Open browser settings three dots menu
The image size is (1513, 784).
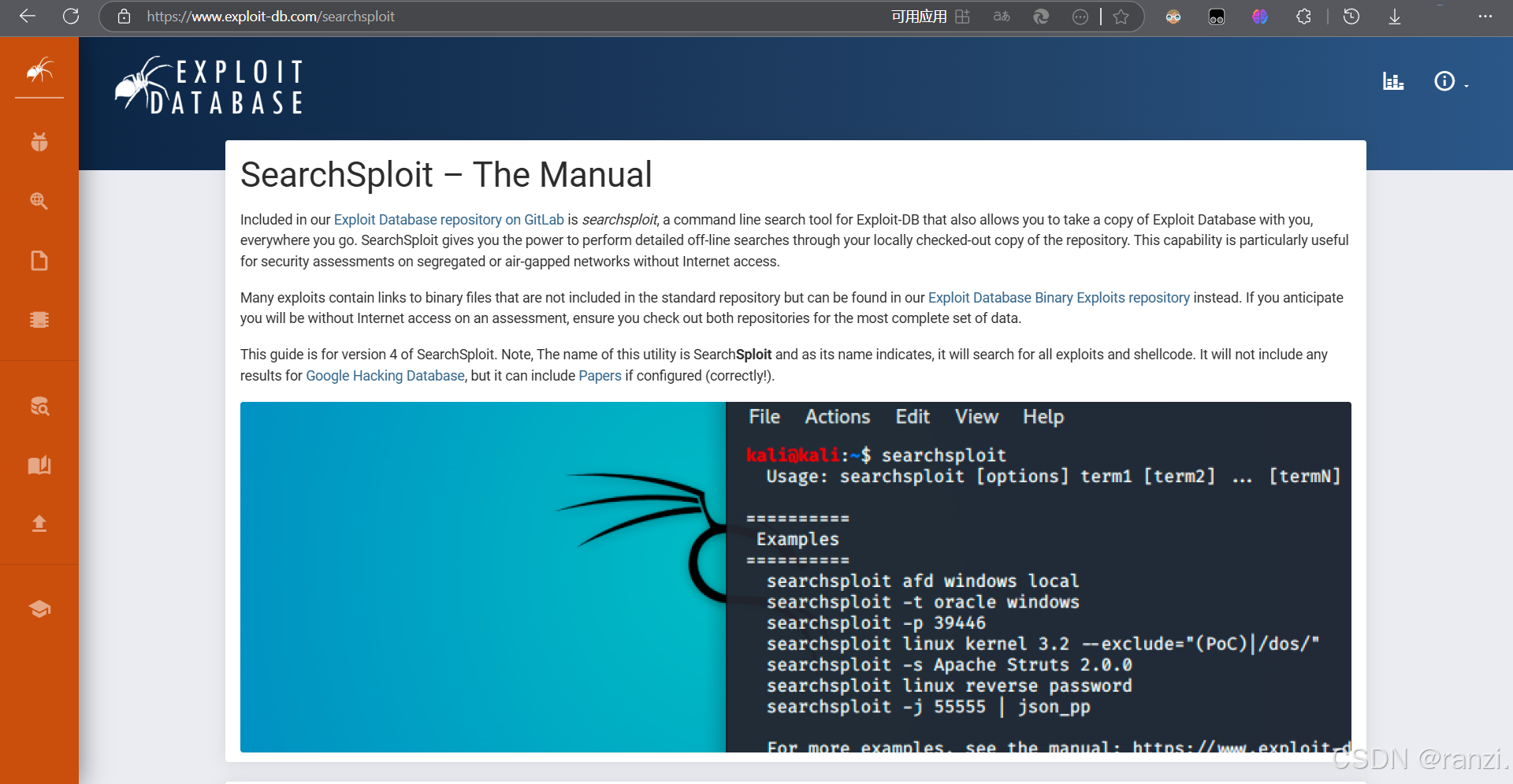[x=1485, y=17]
